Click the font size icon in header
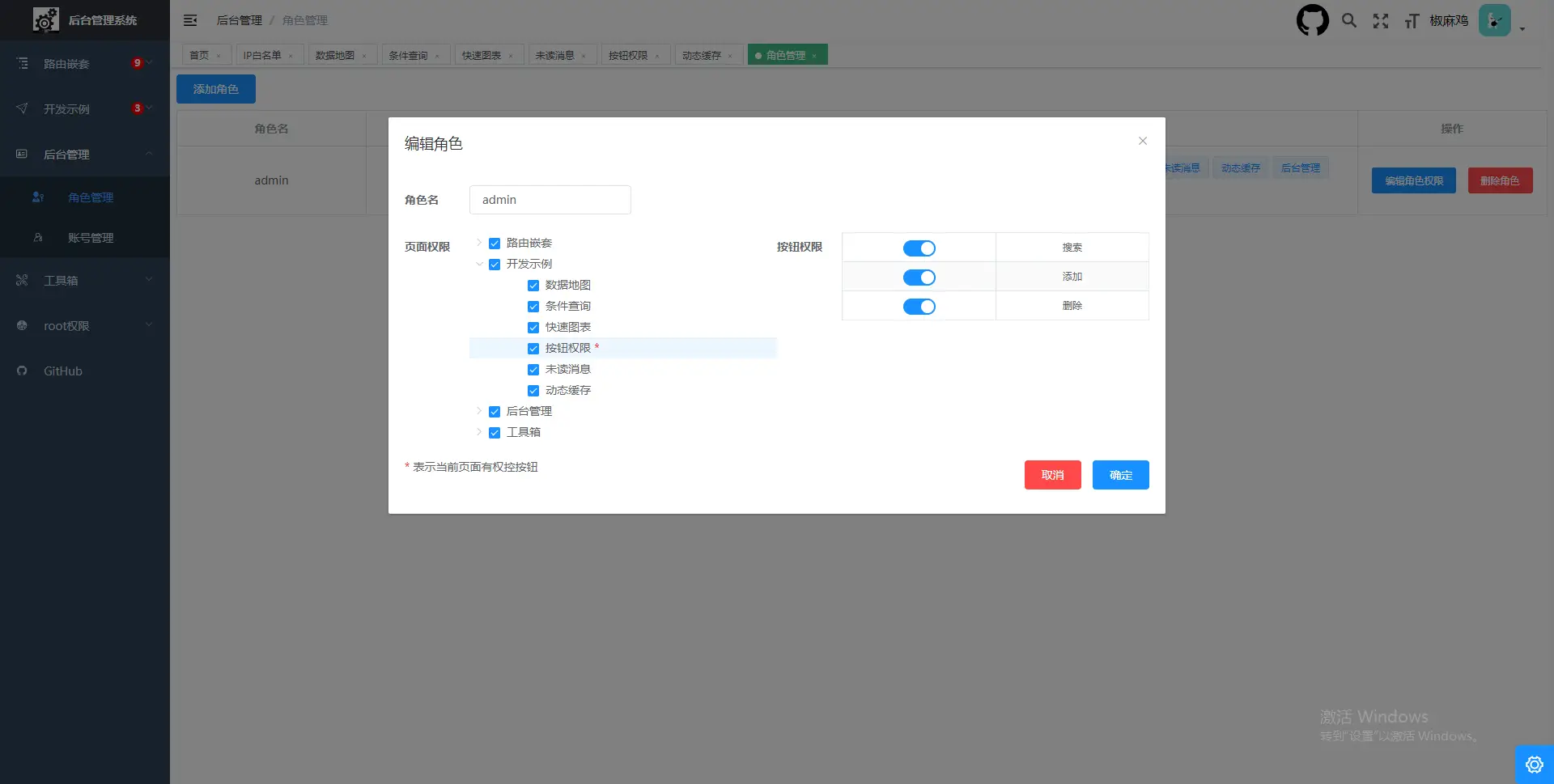Image resolution: width=1554 pixels, height=784 pixels. [1412, 21]
